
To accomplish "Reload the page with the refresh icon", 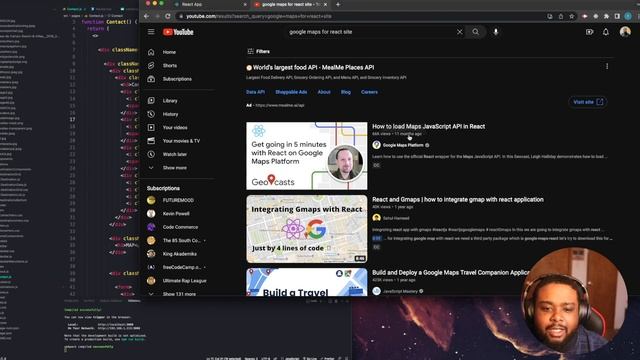I will 168,16.
